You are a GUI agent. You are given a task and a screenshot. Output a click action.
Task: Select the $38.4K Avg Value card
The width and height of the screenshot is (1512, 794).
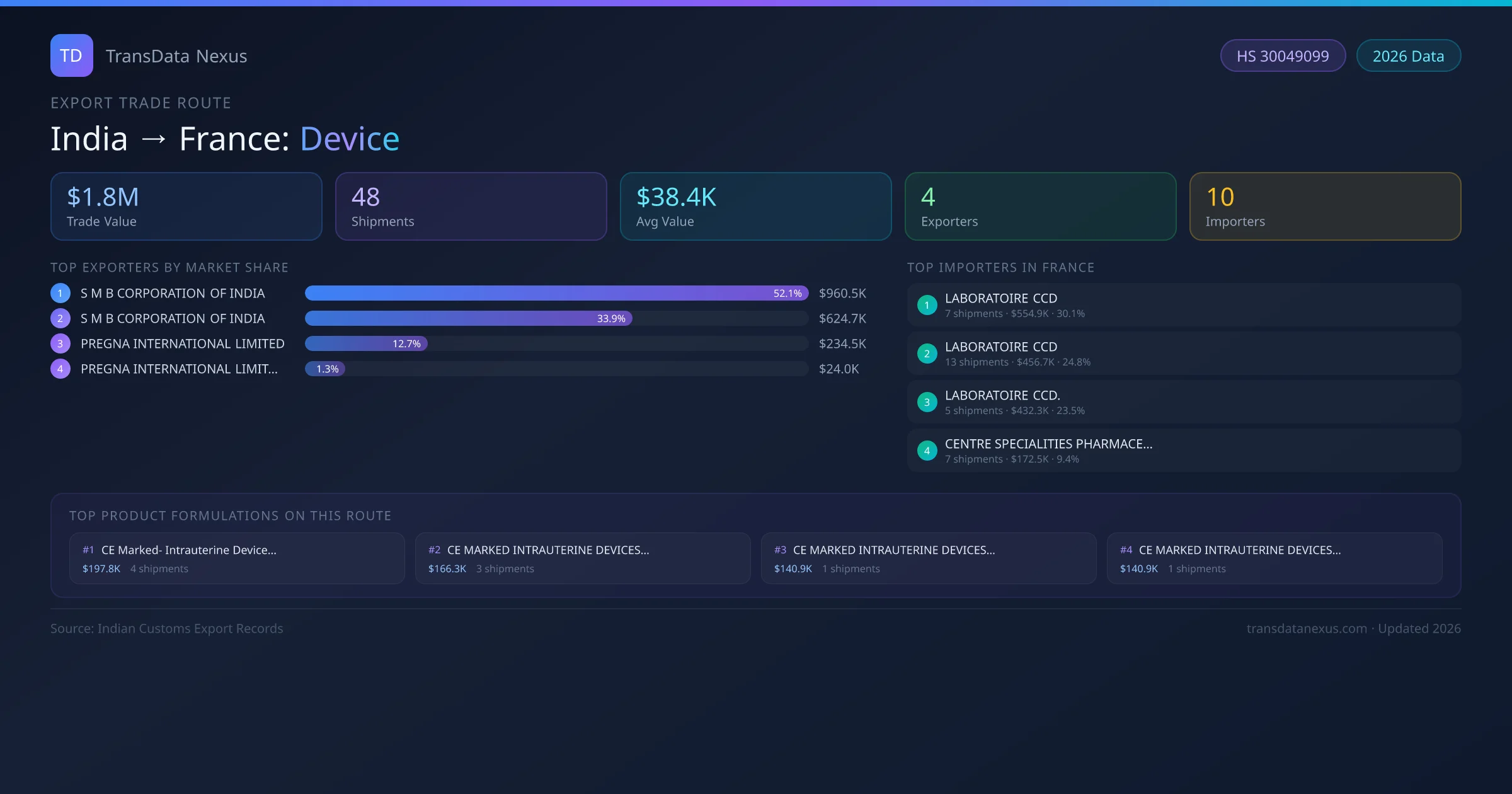point(755,207)
